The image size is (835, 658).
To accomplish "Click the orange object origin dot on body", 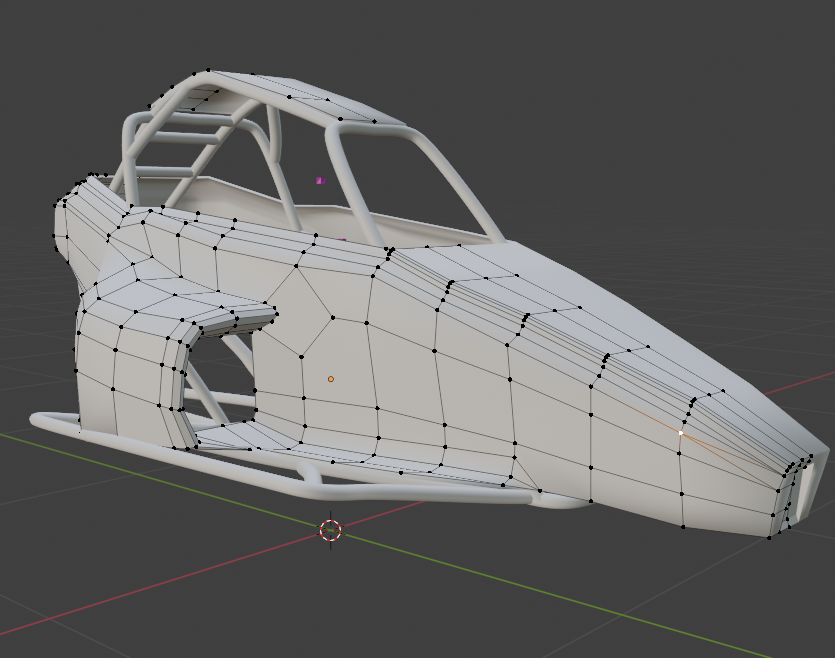I will point(331,379).
